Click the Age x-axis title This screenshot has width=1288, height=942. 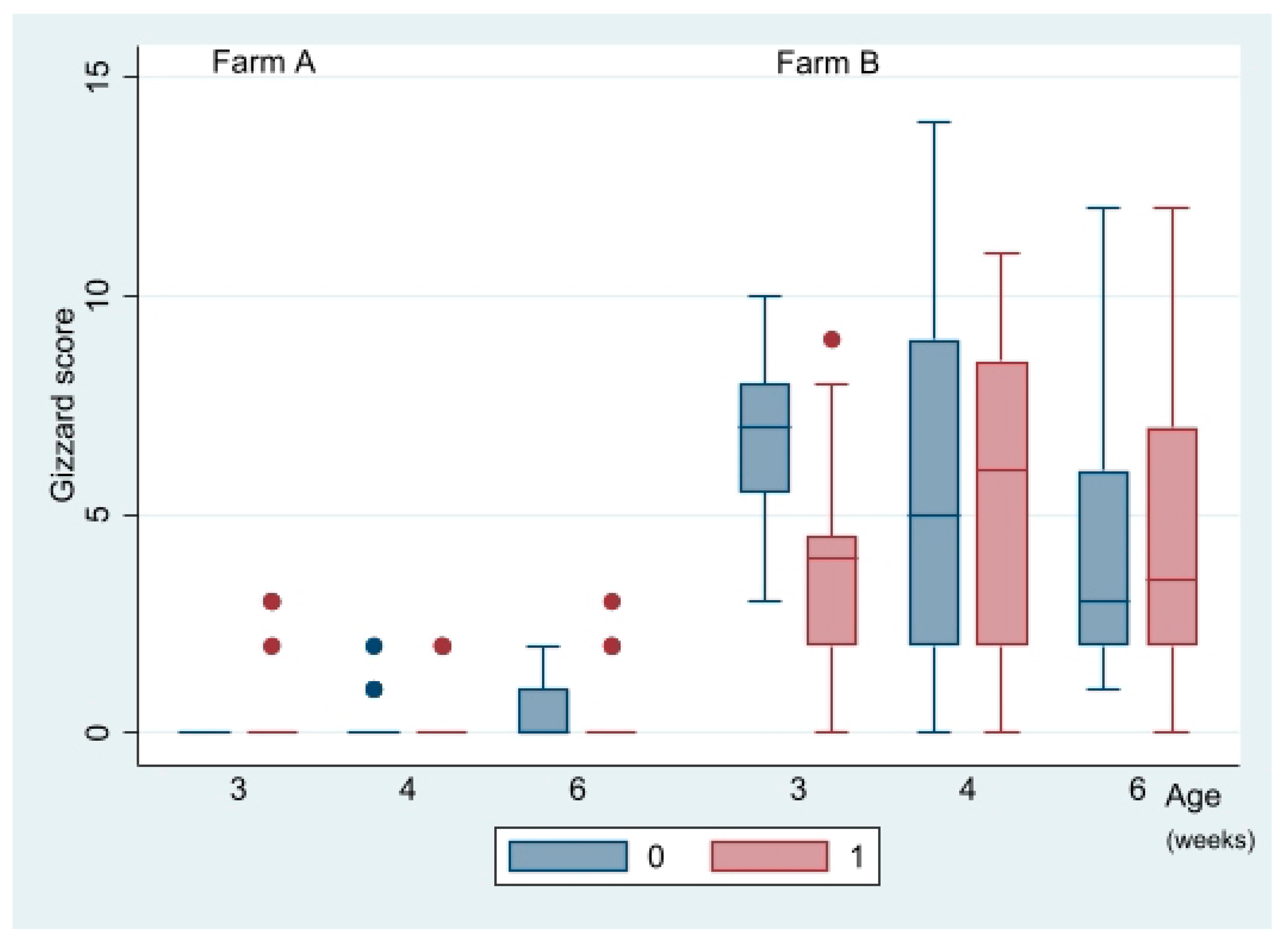1193,796
